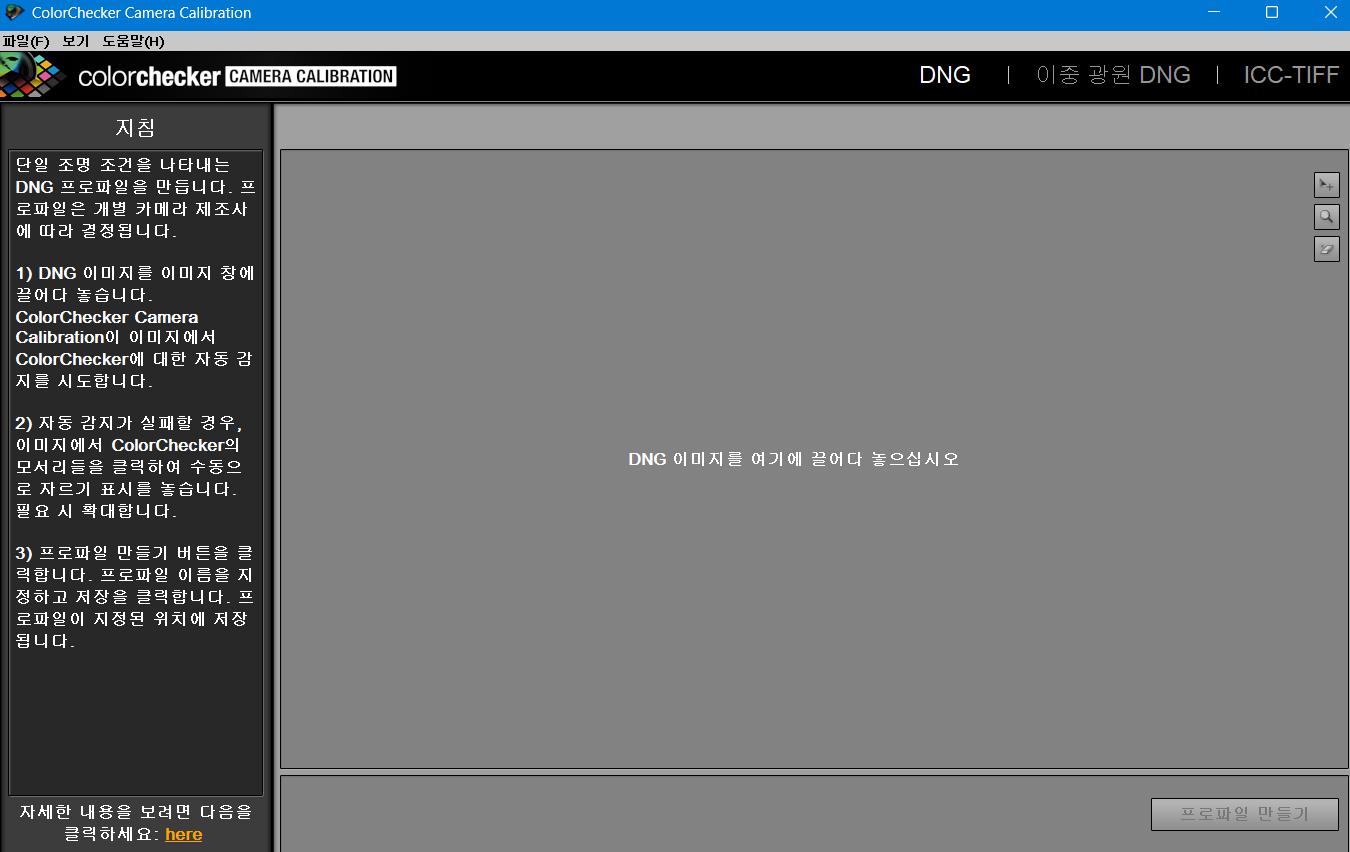
Task: Click the ColorChecker app icon in title bar
Action: tap(14, 13)
